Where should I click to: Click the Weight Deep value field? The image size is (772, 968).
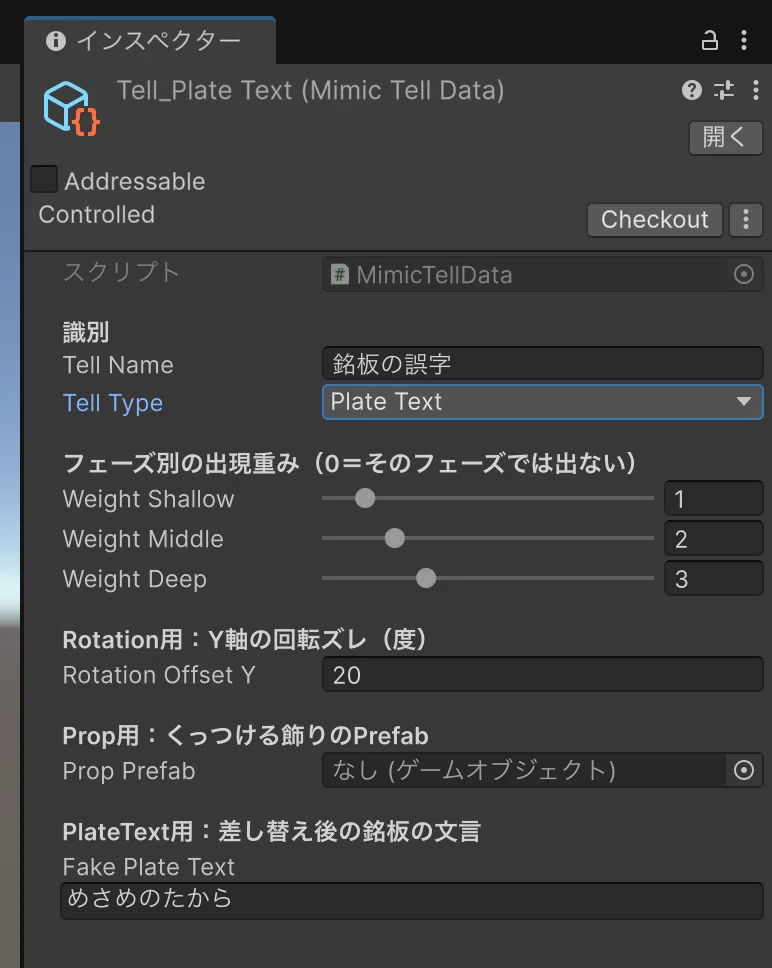pos(713,578)
